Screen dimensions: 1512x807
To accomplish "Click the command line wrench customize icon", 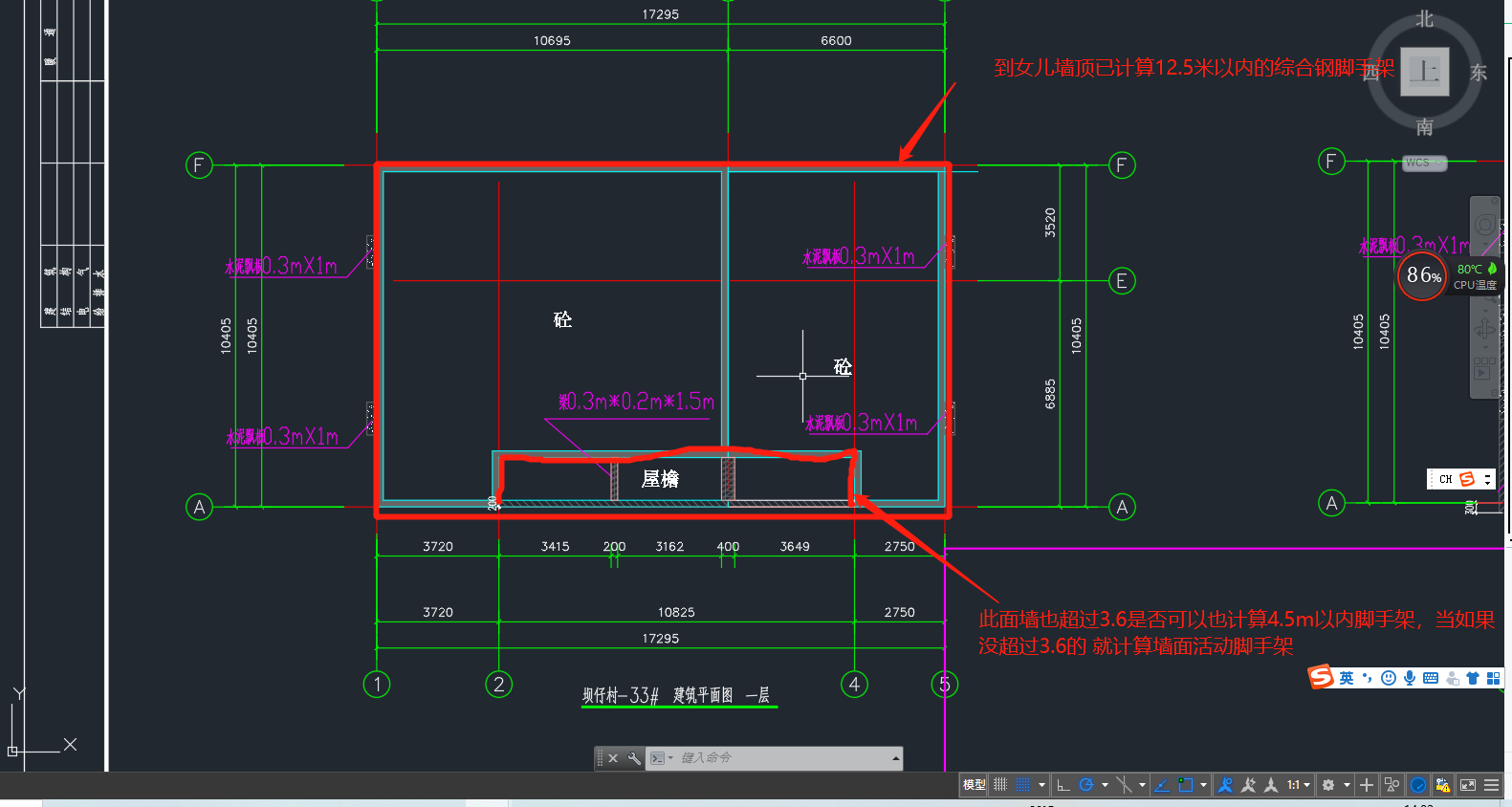I will click(x=634, y=758).
